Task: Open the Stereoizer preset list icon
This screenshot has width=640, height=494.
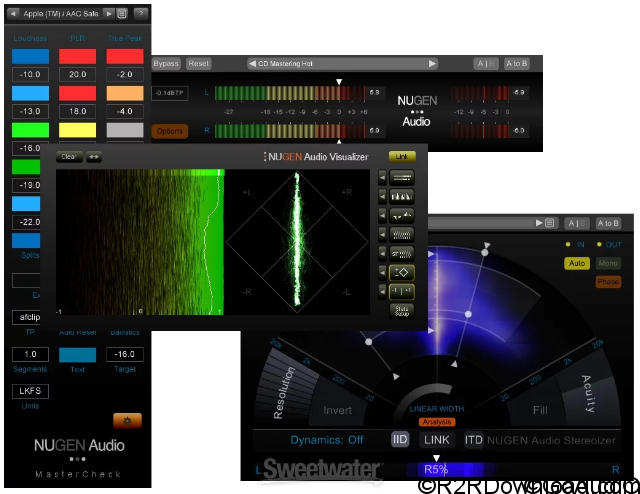Action: (550, 223)
